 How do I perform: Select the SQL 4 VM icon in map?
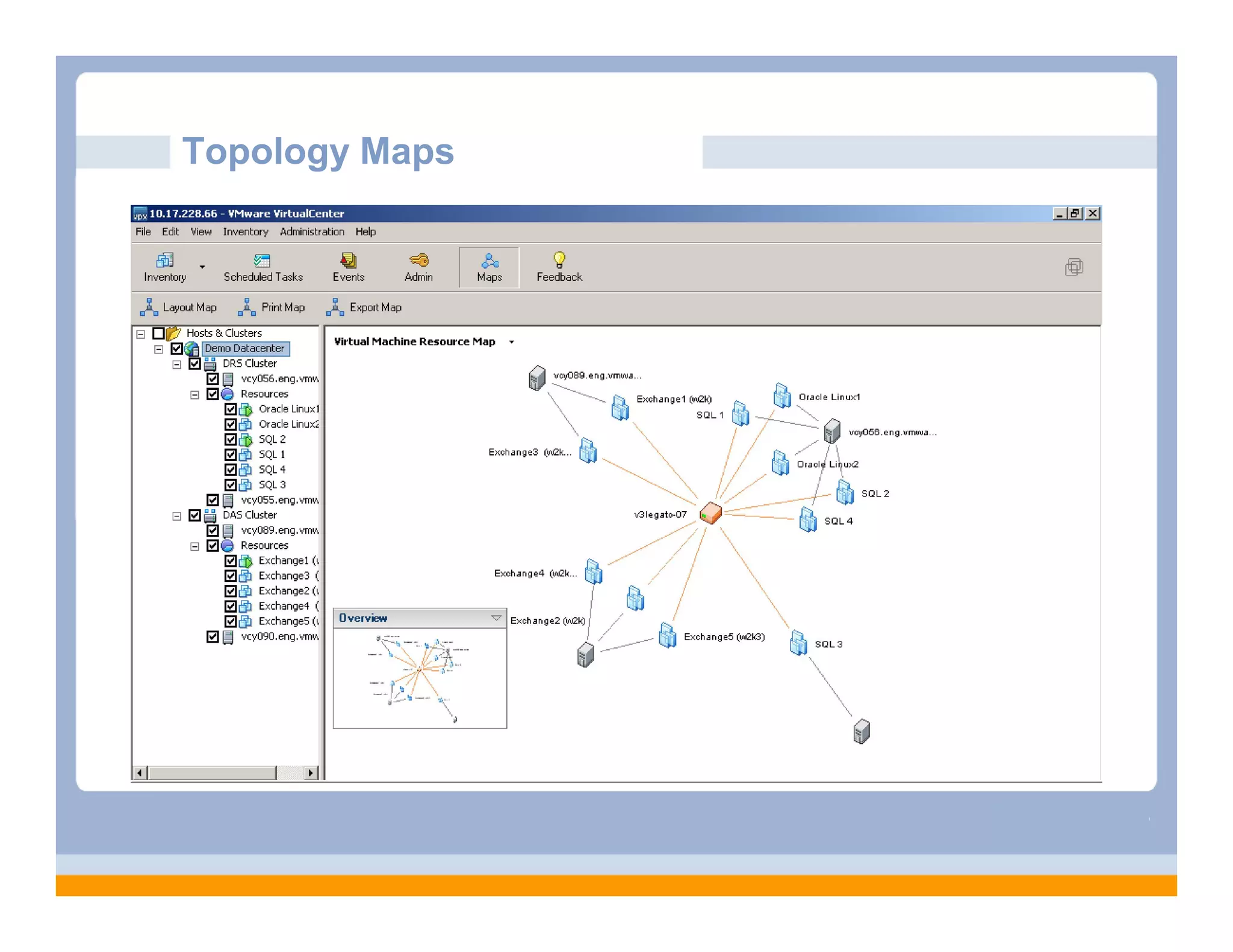(x=808, y=519)
